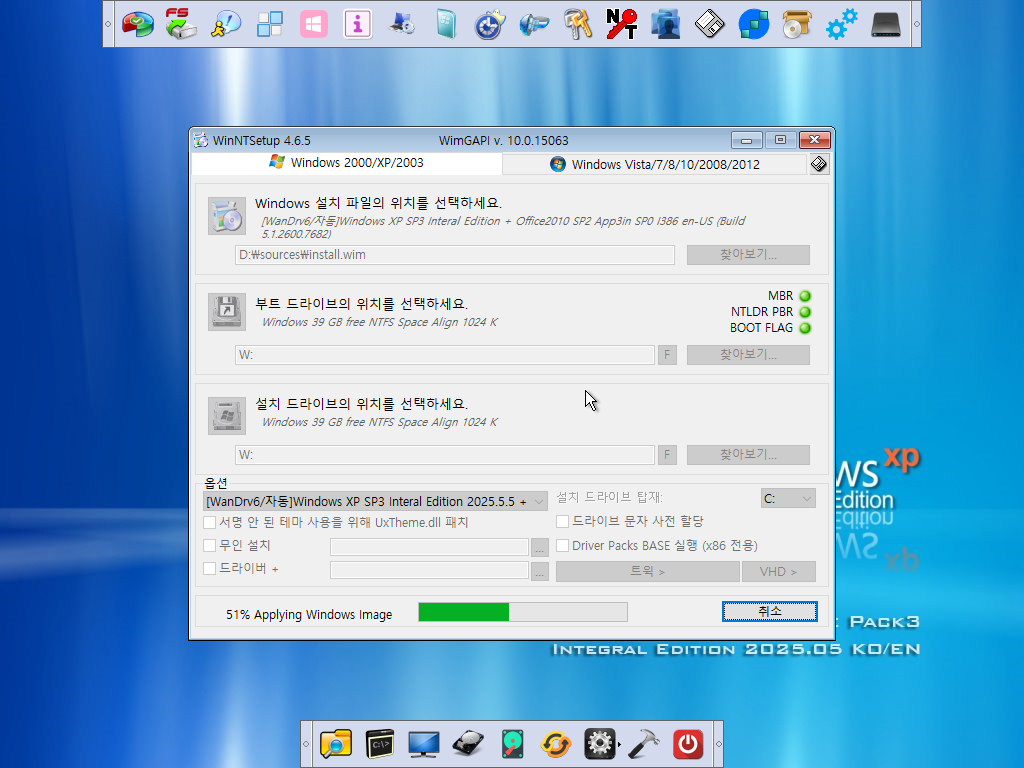Open the teal Windows book icon
Image resolution: width=1024 pixels, height=768 pixels.
[x=446, y=24]
